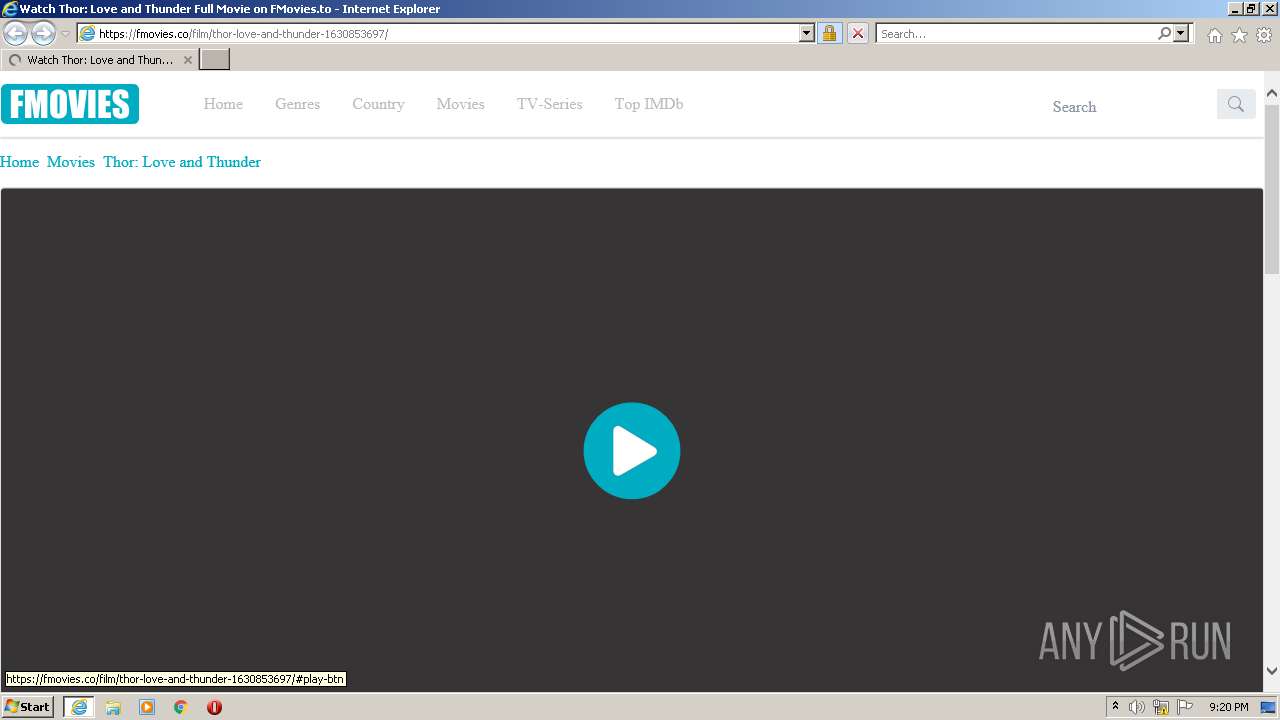Open search provider dropdown arrow
Image resolution: width=1280 pixels, height=720 pixels.
[x=1181, y=33]
